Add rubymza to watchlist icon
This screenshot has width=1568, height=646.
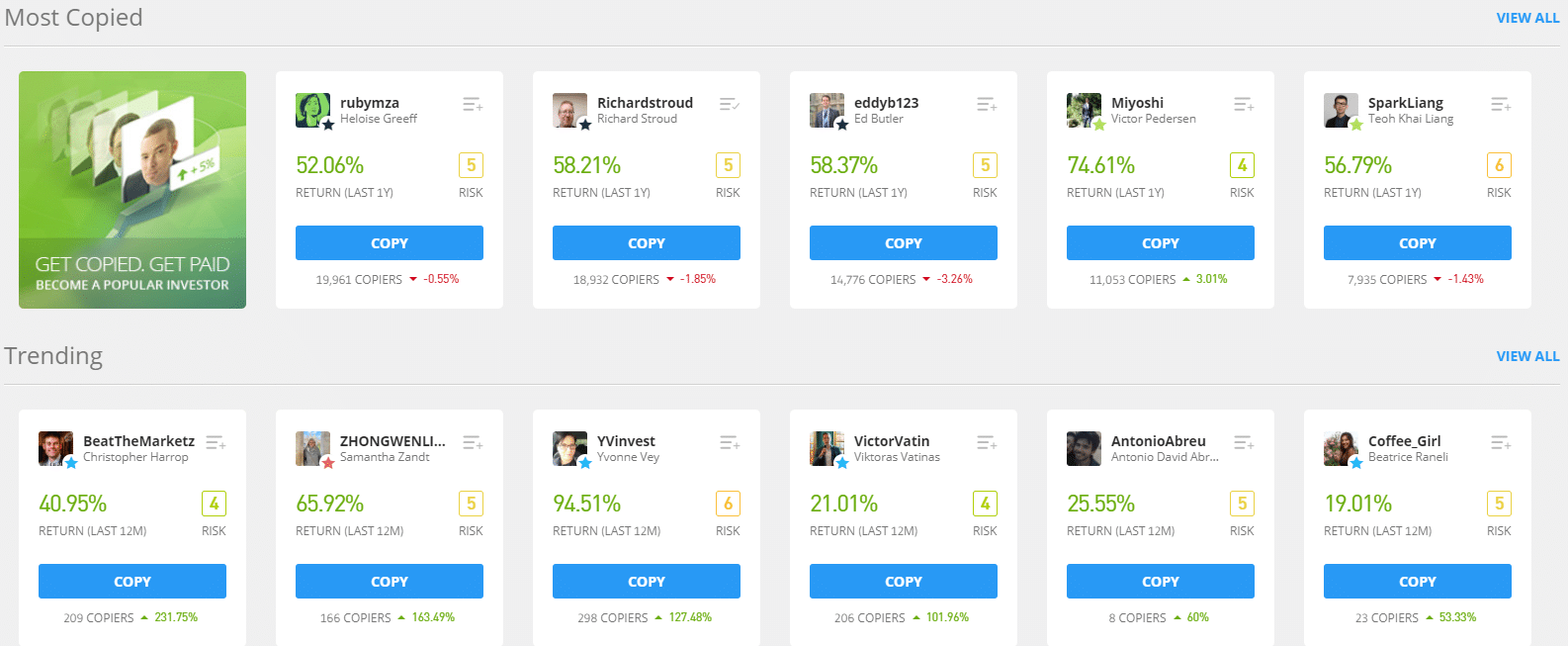click(x=473, y=104)
